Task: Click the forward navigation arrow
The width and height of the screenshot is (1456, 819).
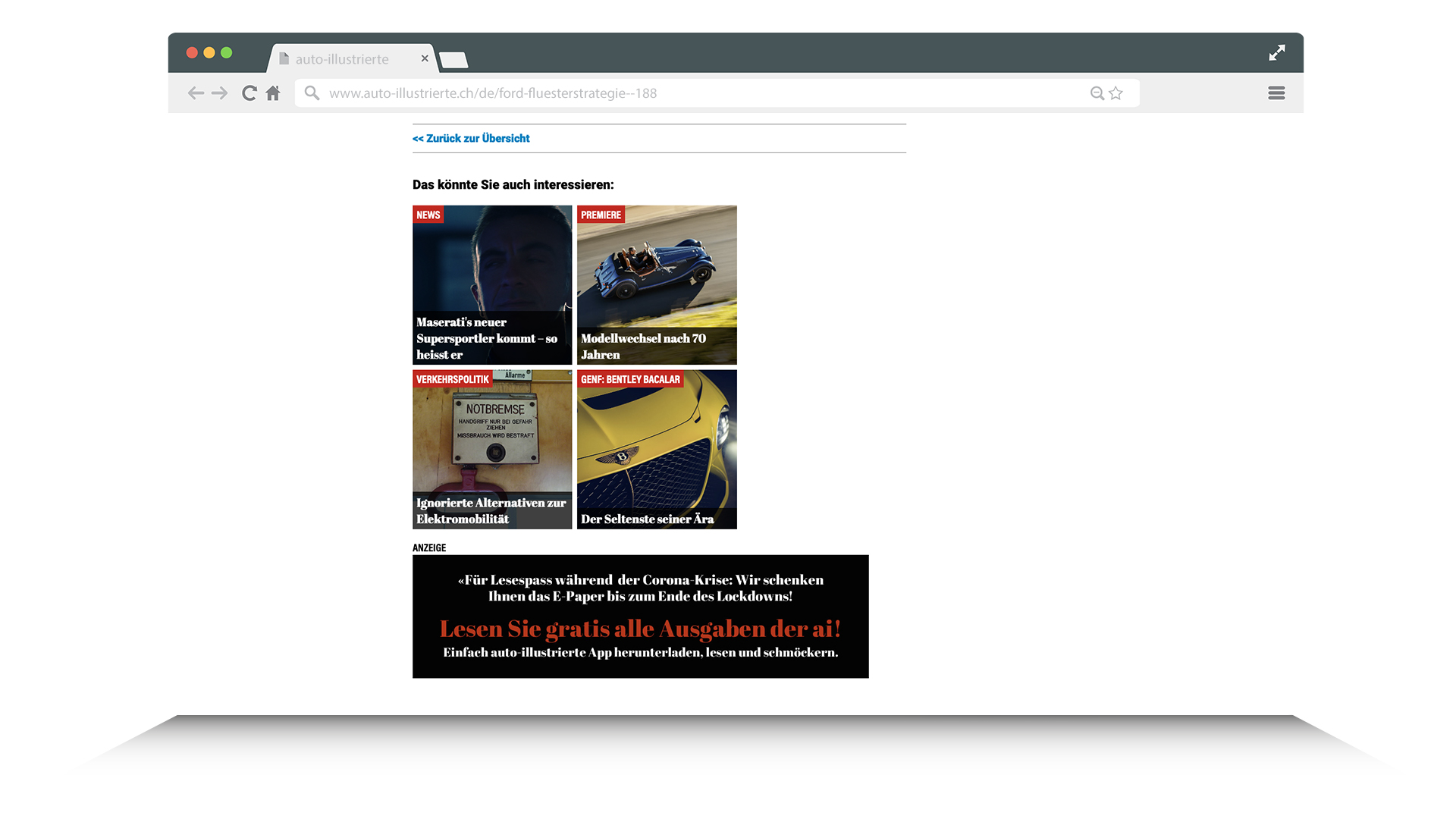Action: [220, 93]
